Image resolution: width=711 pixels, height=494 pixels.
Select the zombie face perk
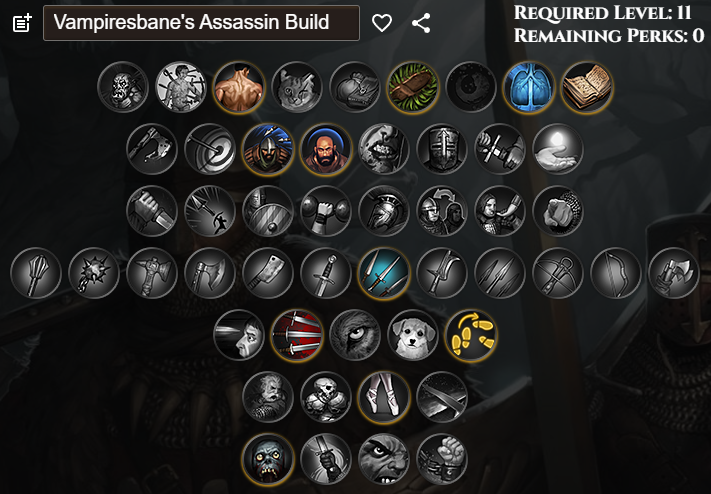click(x=268, y=459)
